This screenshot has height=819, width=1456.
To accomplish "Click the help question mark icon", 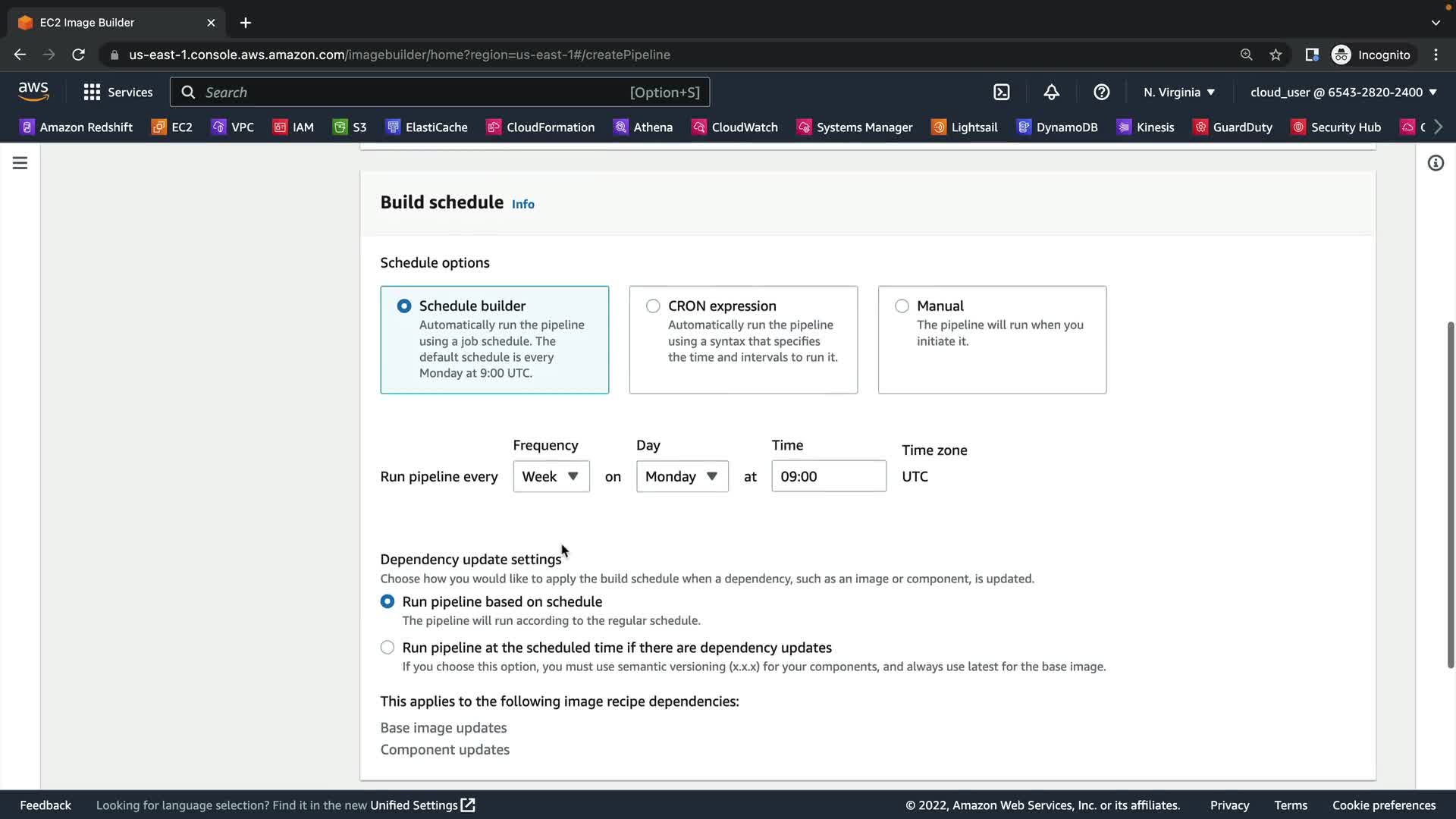I will pyautogui.click(x=1101, y=92).
